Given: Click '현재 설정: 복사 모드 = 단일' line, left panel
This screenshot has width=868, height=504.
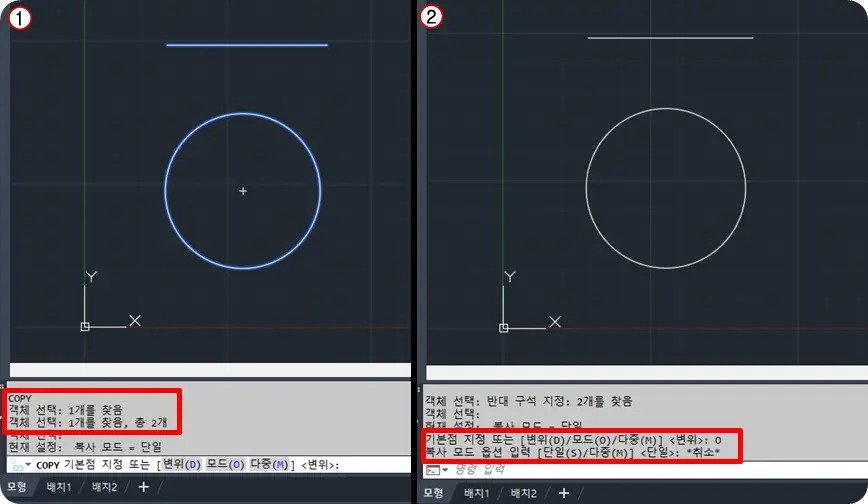Looking at the screenshot, I should click(85, 446).
